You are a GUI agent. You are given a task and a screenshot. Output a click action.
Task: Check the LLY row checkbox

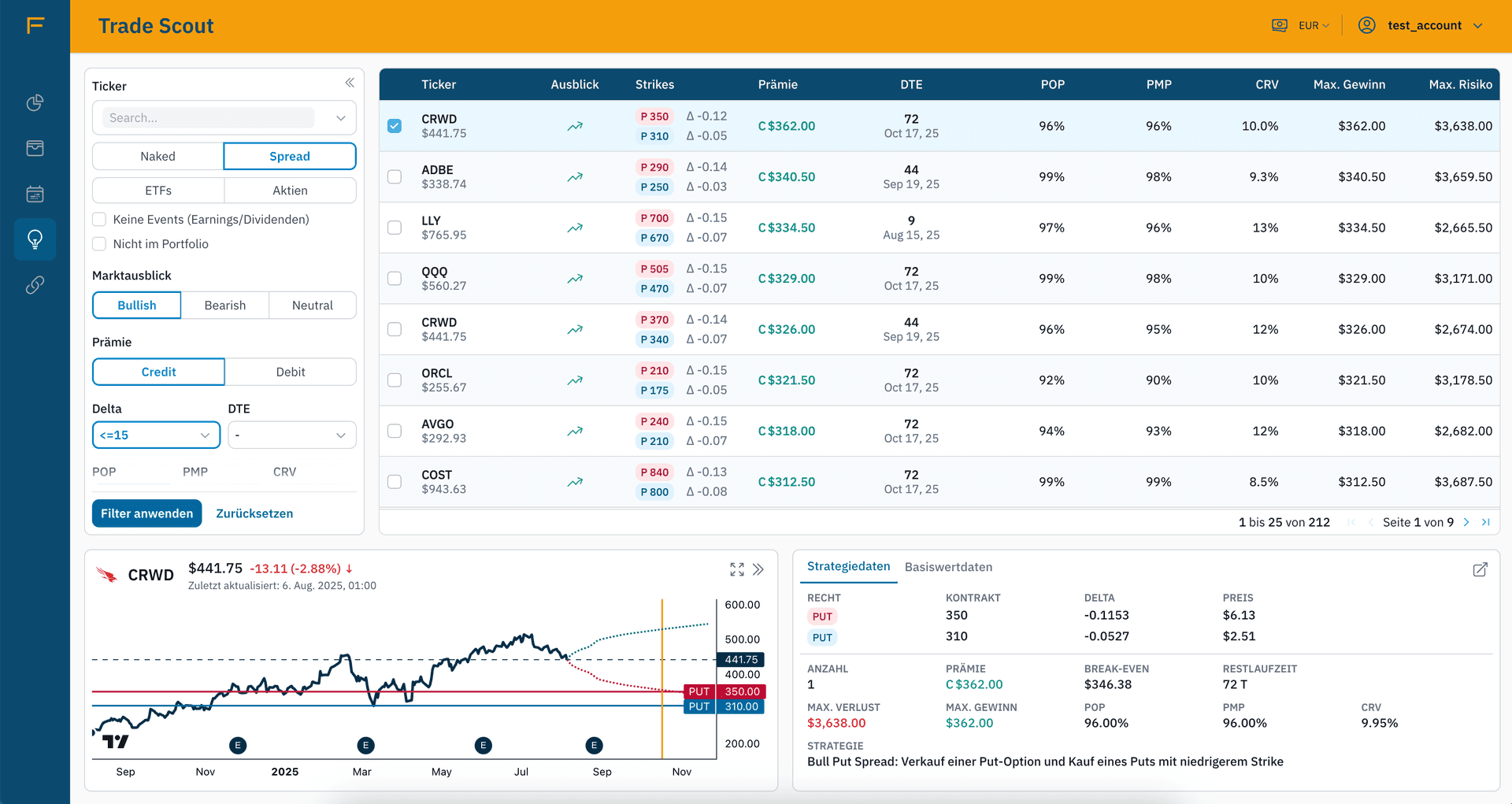[395, 228]
